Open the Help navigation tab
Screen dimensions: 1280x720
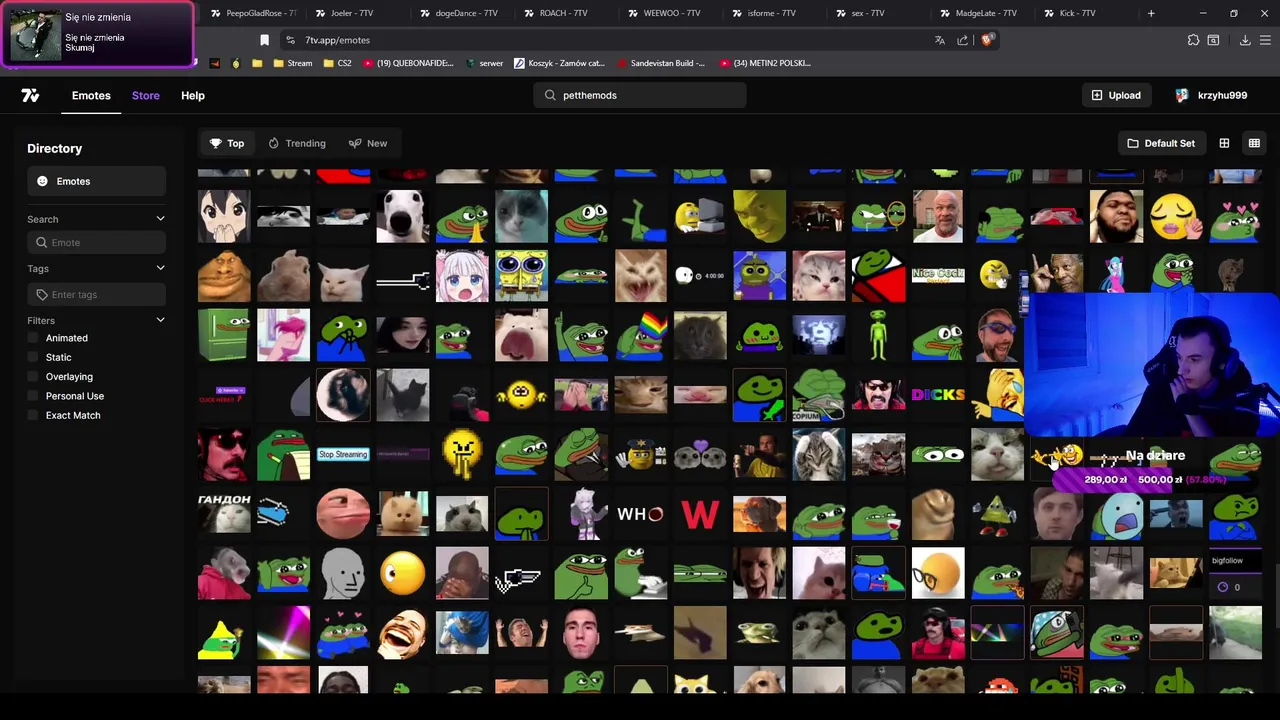tap(193, 95)
